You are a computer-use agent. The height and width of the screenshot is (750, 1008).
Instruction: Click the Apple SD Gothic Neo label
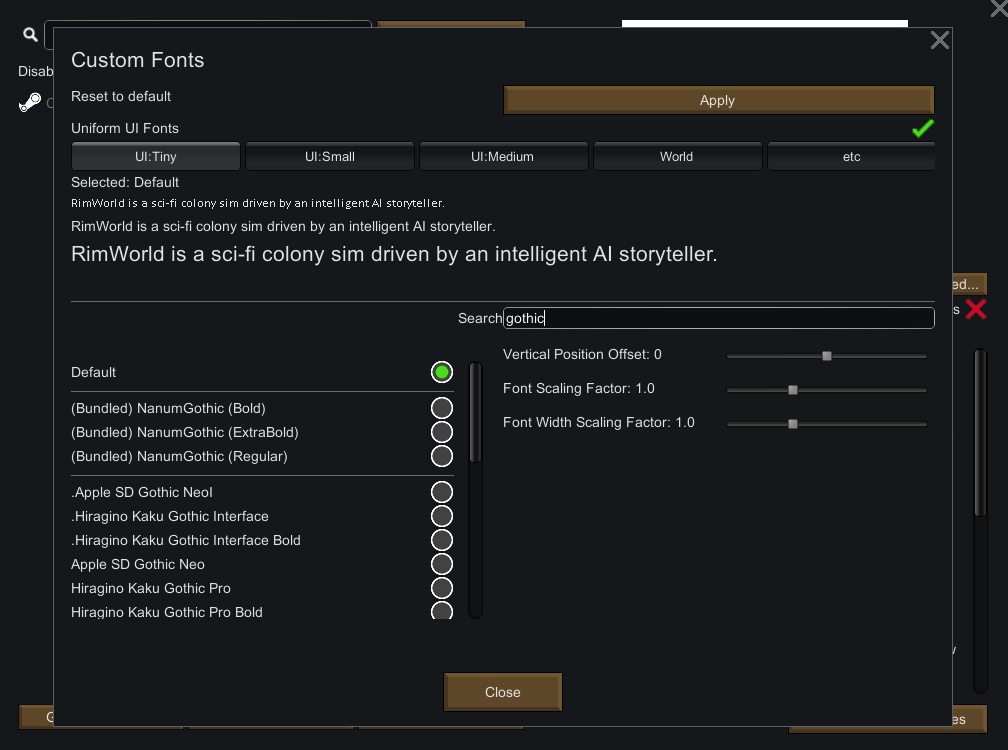(138, 564)
